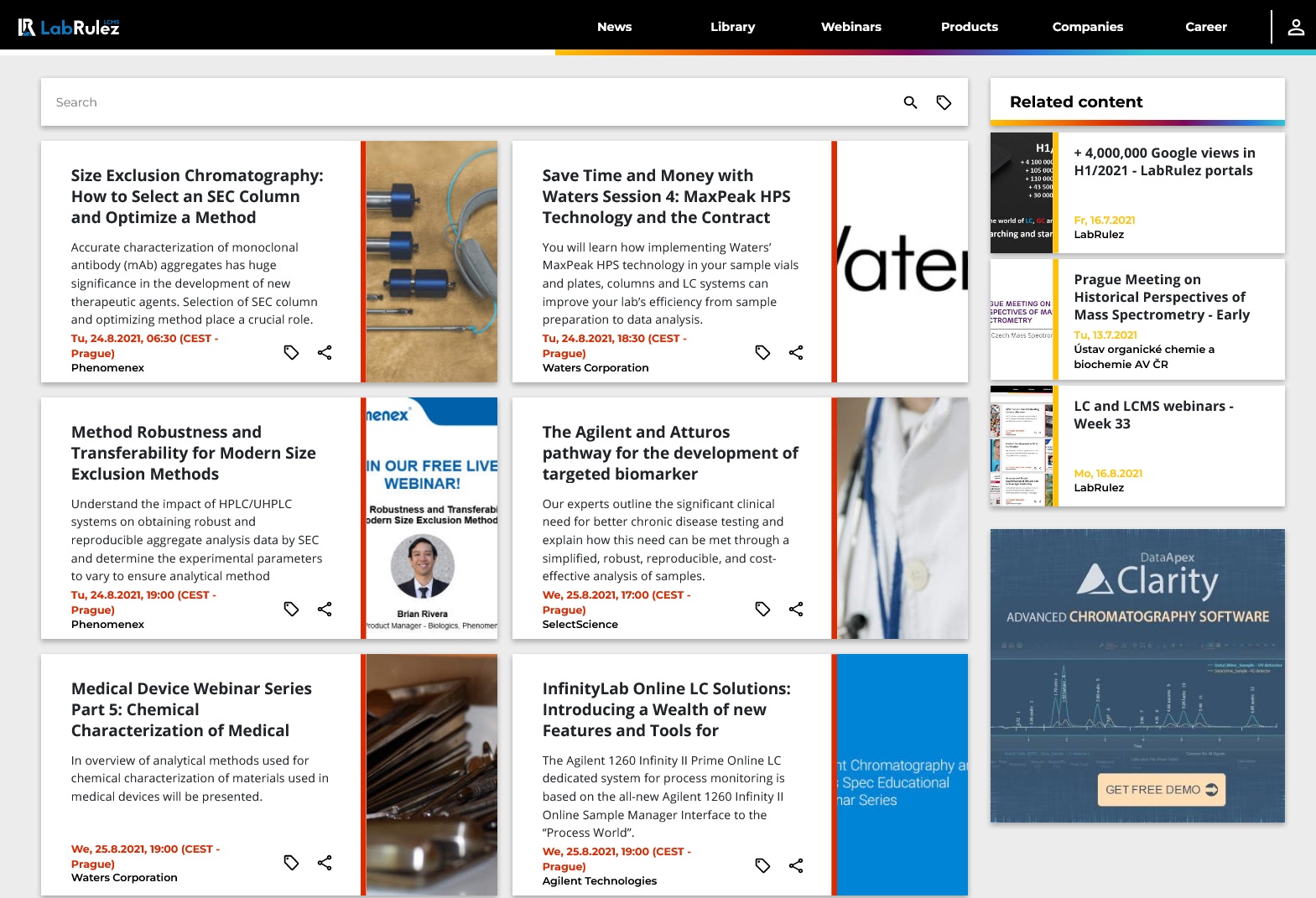
Task: Tag the Size Exclusion Chromatography webinar
Action: click(x=291, y=352)
